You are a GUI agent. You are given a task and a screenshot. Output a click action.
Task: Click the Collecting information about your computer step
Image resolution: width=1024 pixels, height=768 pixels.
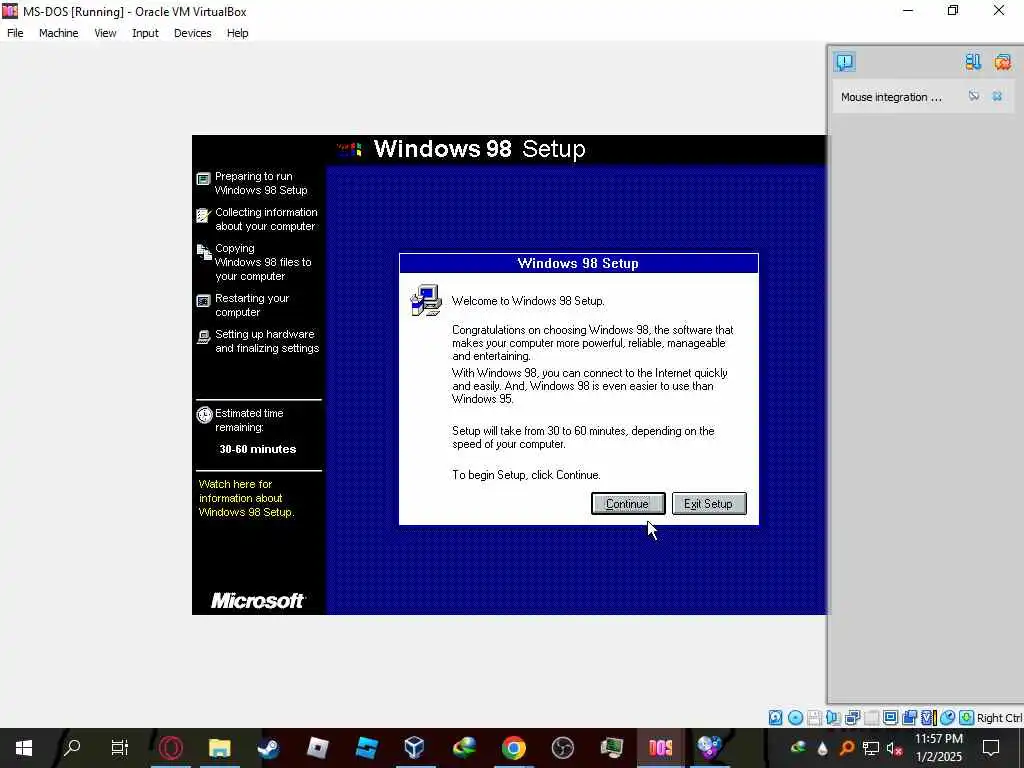[257, 219]
